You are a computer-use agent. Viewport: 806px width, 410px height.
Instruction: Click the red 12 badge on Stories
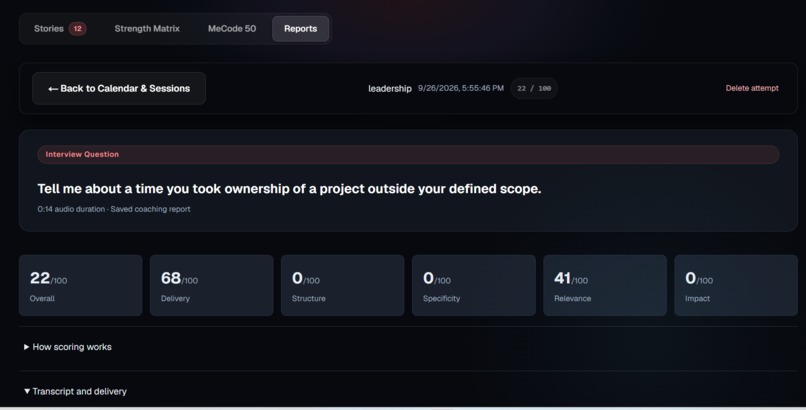tap(78, 29)
